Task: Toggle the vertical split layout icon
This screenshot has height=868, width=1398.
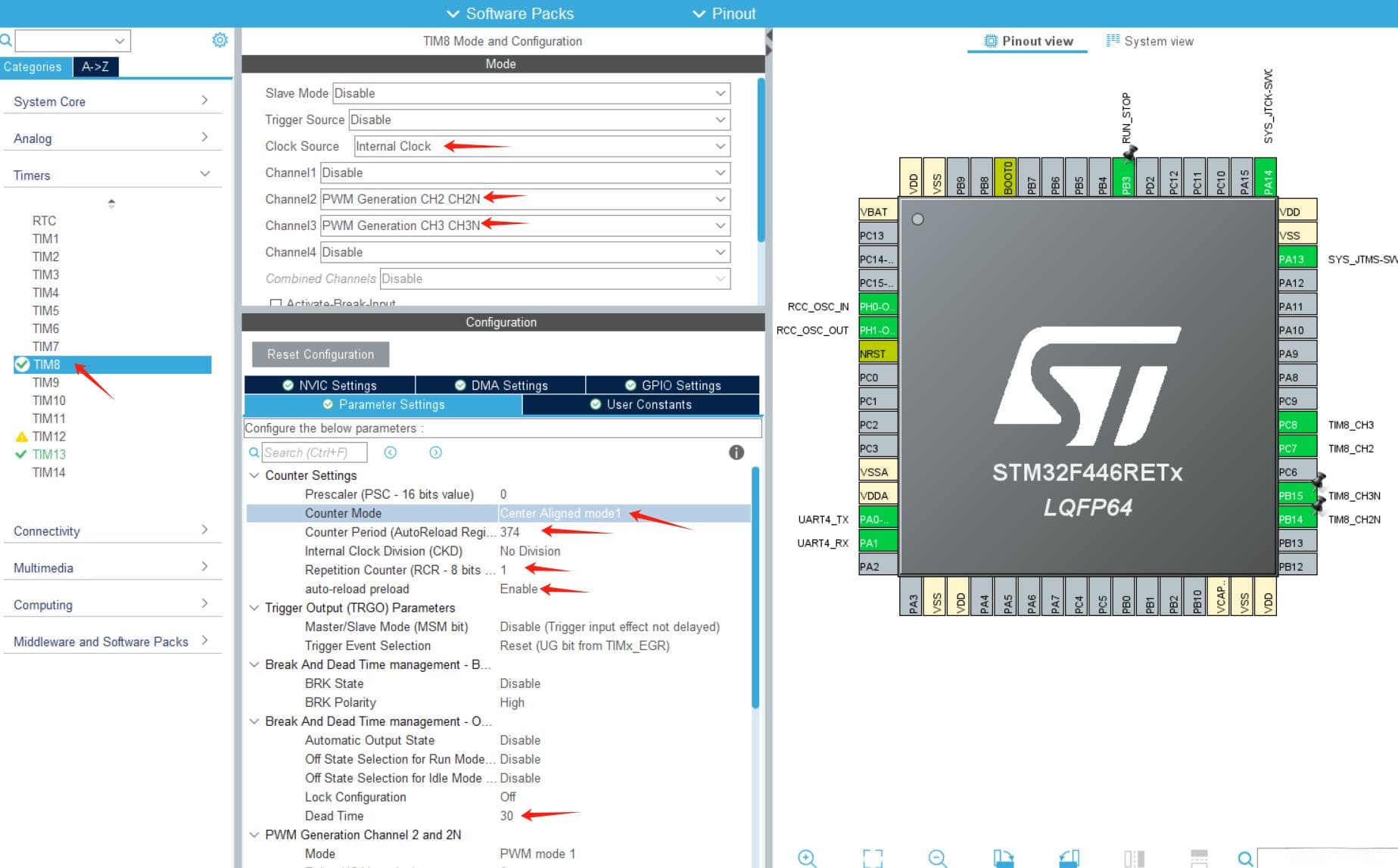Action: tap(1134, 857)
